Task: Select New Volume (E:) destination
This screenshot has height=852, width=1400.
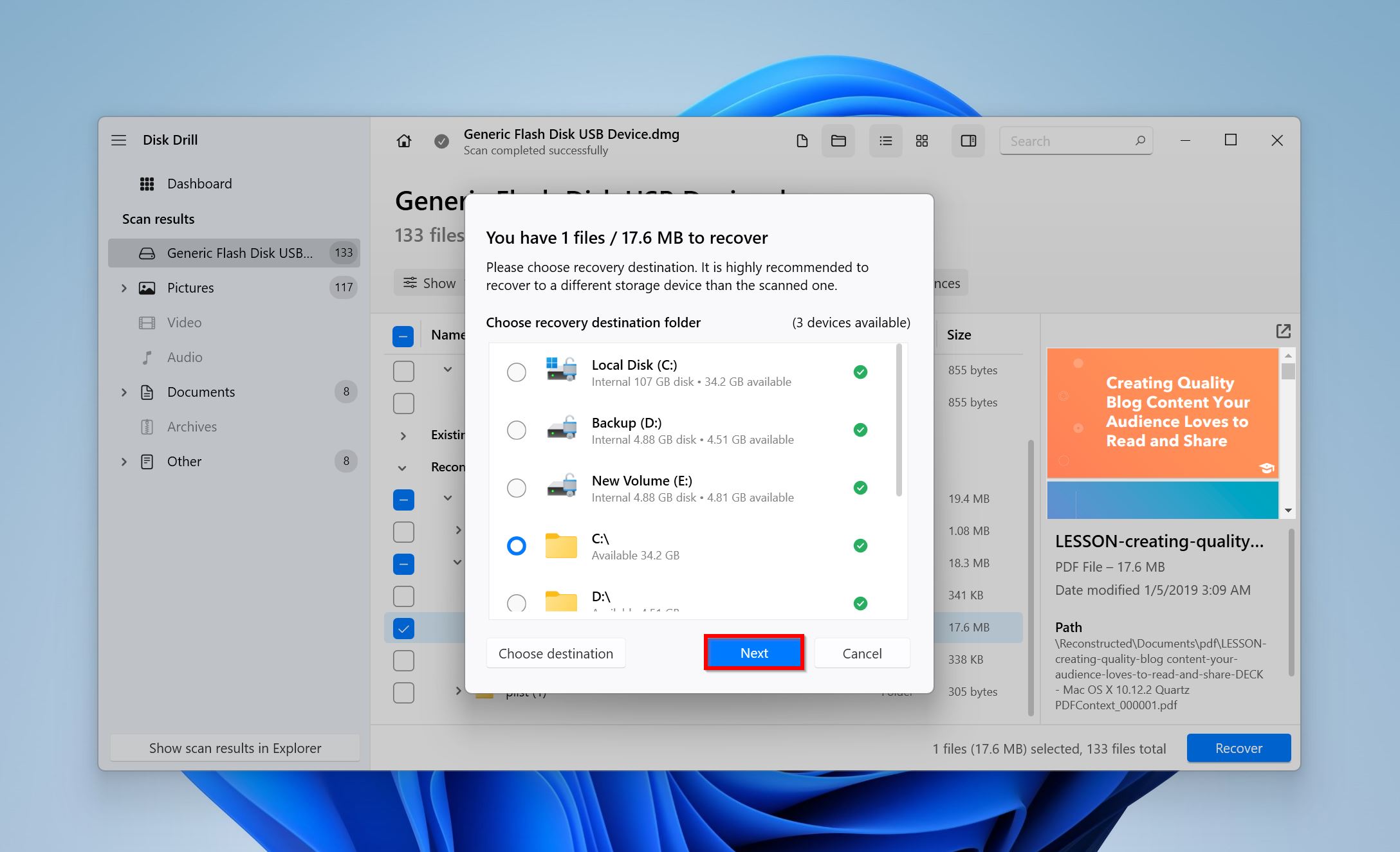Action: 517,487
